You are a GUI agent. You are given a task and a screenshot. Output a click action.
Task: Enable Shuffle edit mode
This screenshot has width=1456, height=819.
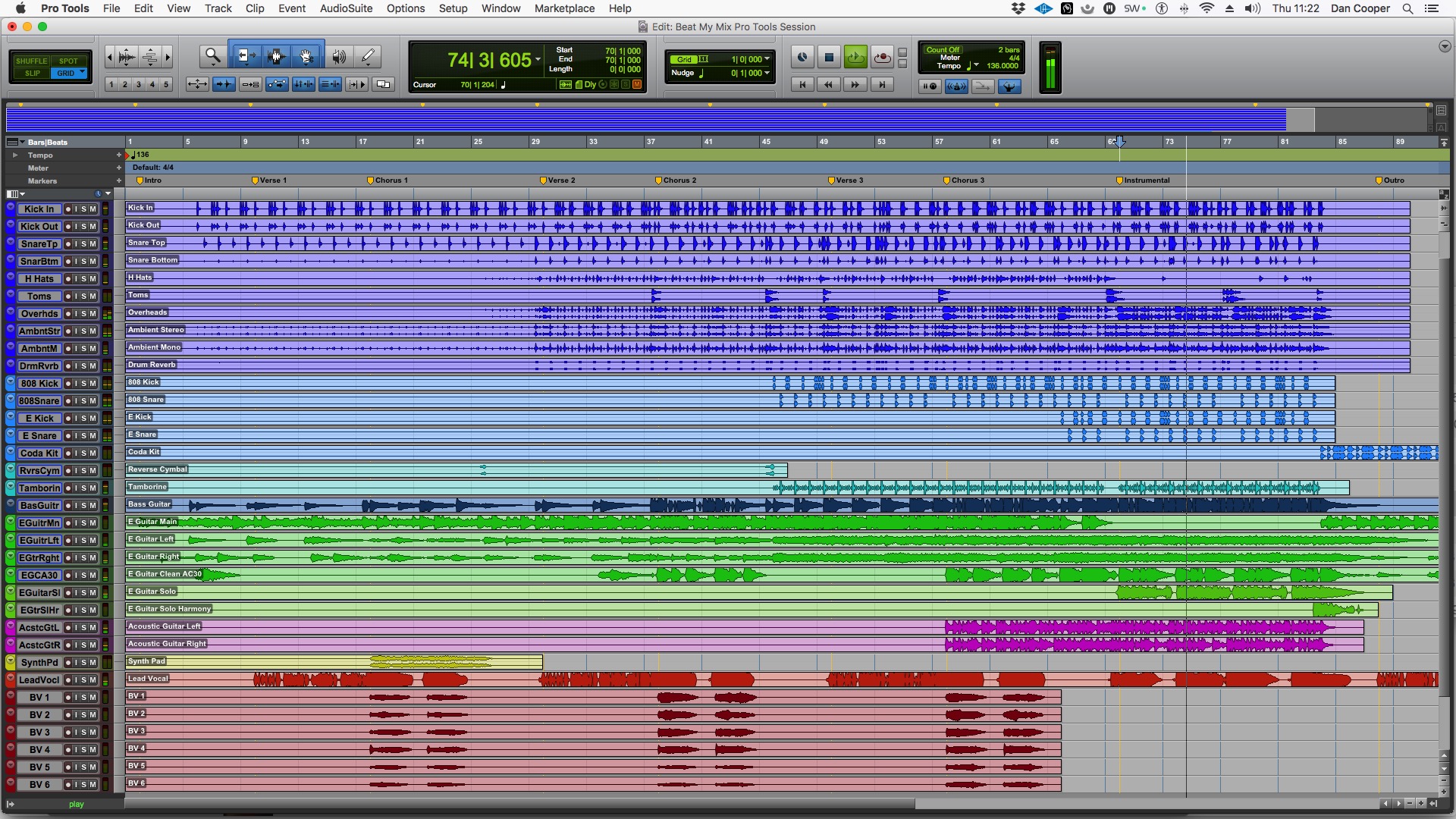tap(31, 61)
